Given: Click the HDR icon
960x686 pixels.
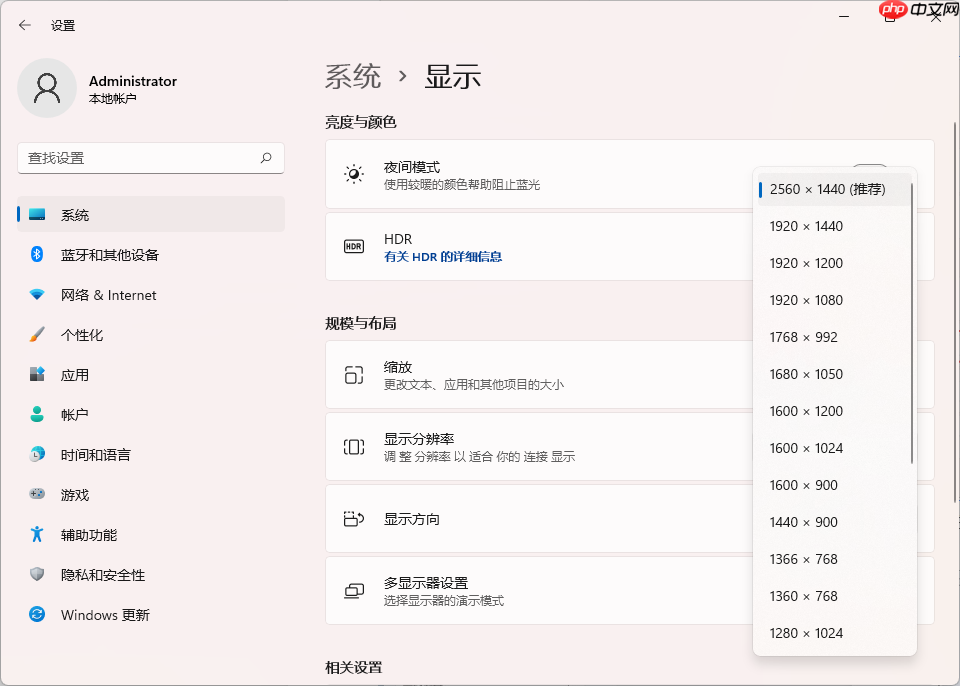Looking at the screenshot, I should click(353, 245).
